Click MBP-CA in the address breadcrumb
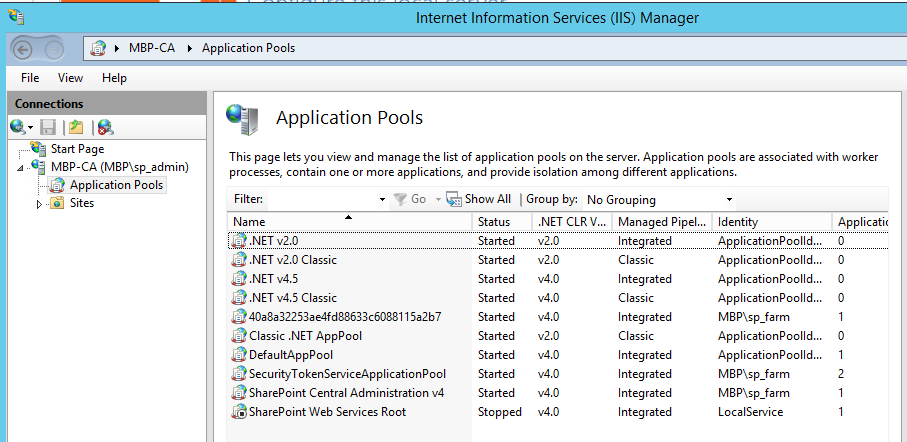907x442 pixels. pyautogui.click(x=152, y=48)
